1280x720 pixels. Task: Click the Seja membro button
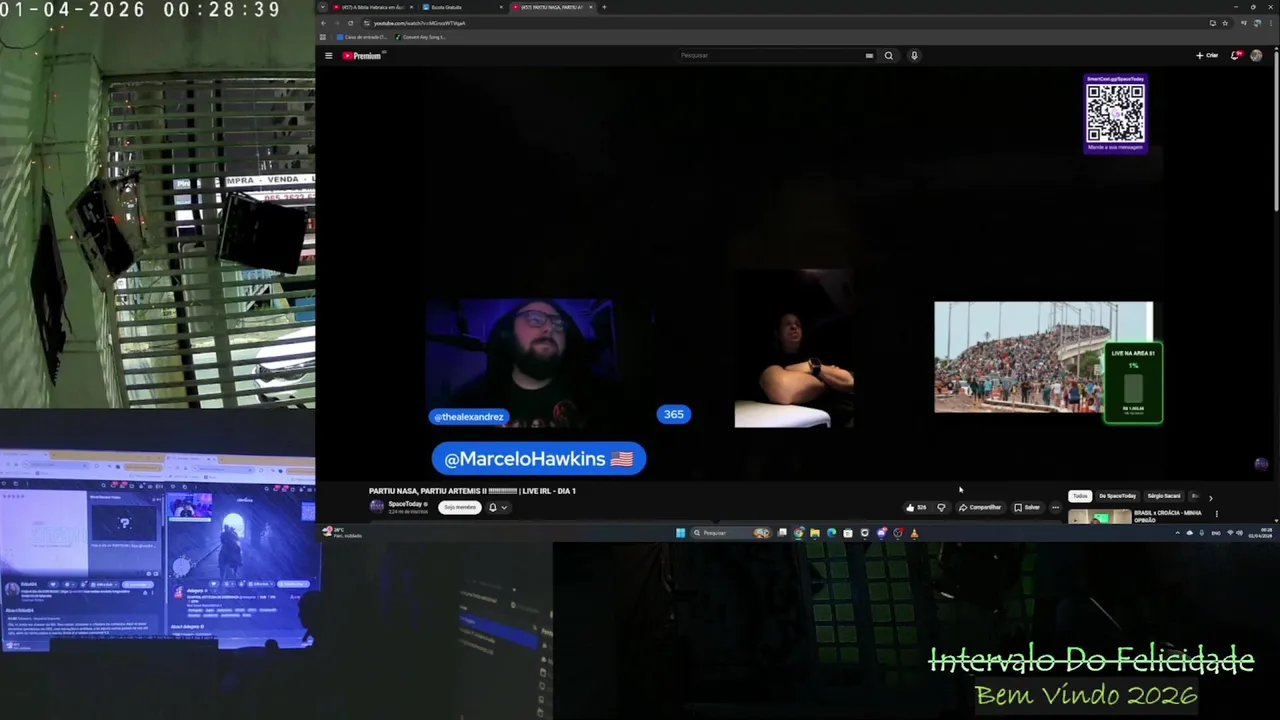(460, 507)
